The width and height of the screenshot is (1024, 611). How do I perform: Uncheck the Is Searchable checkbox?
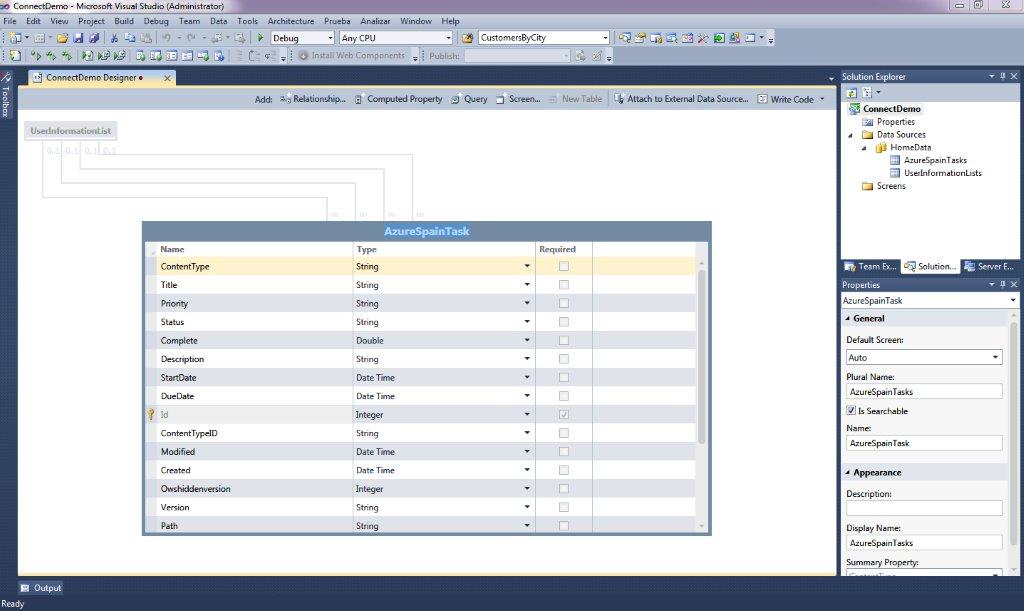click(x=851, y=411)
